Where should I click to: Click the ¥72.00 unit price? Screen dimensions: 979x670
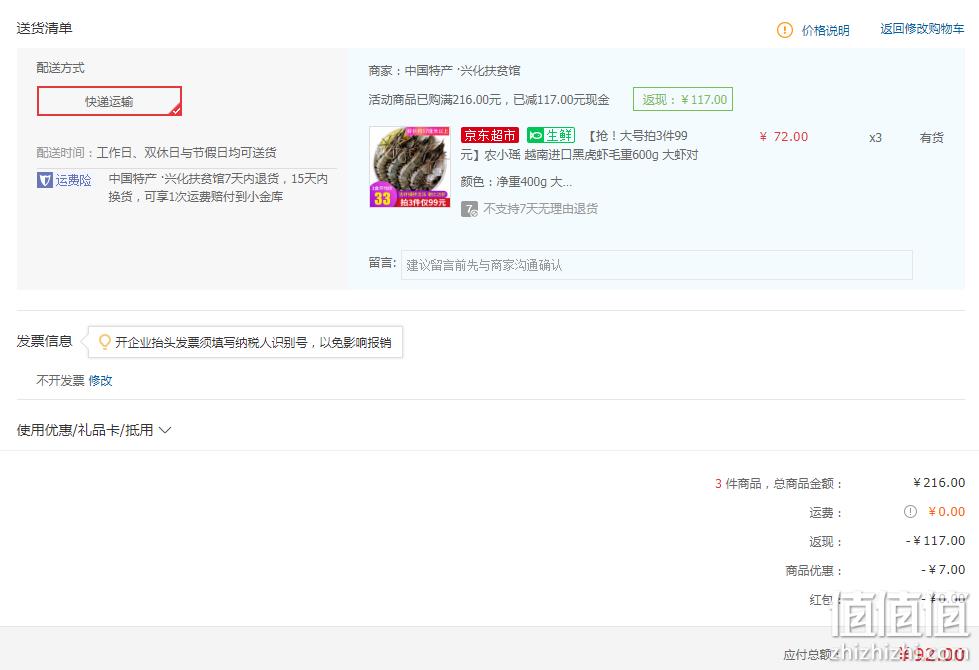pos(784,137)
